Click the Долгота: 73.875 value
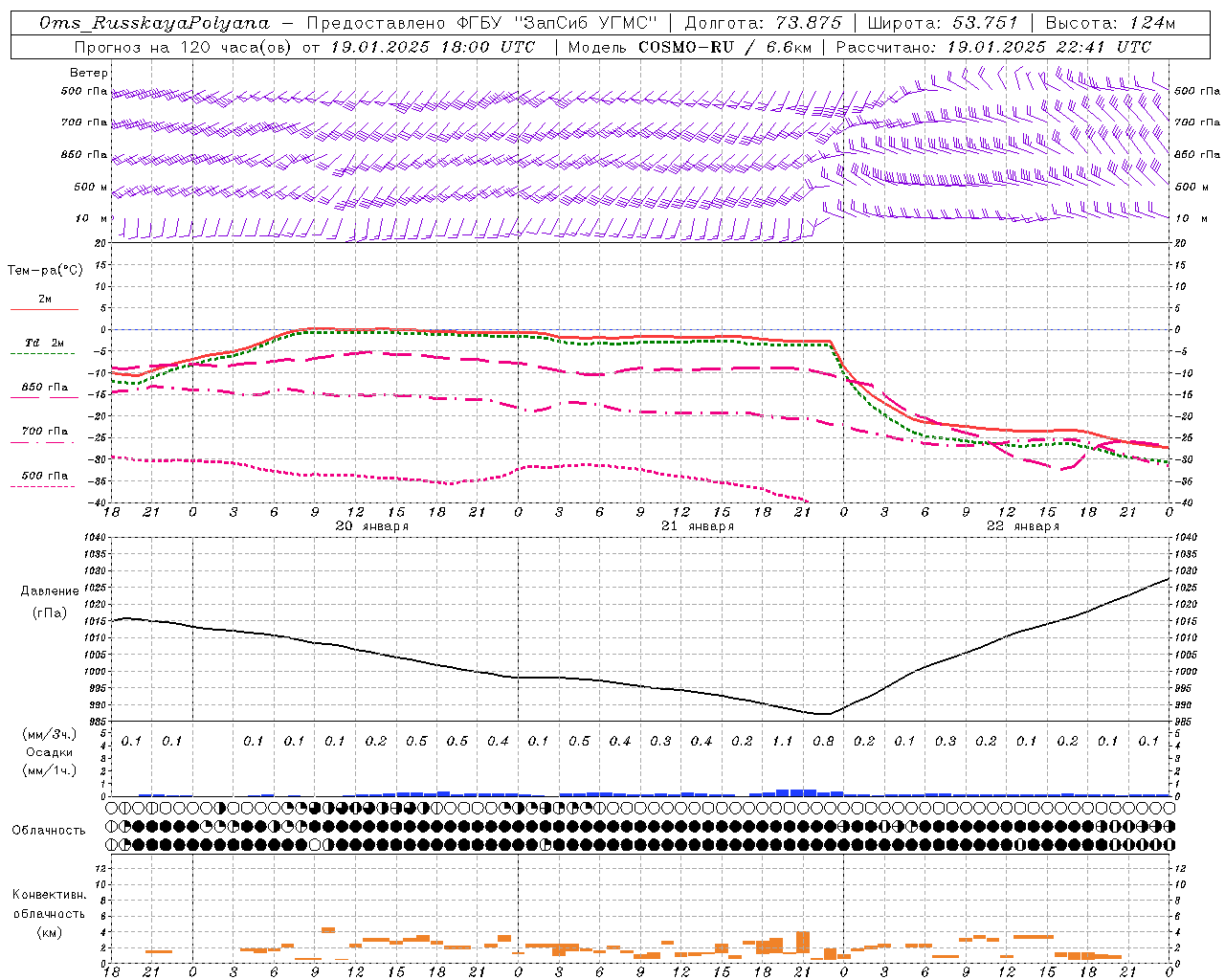This screenshot has height=980, width=1225. [x=763, y=23]
